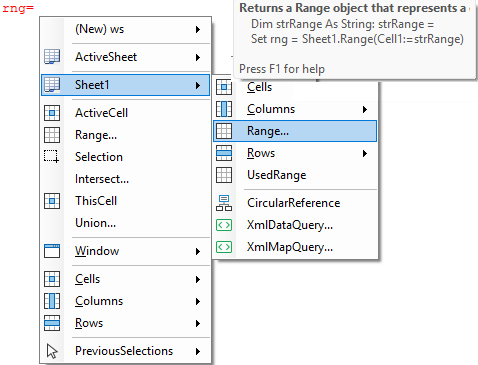Image resolution: width=478 pixels, height=365 pixels.
Task: Expand Cells submenu arrow in main menu
Action: (198, 279)
